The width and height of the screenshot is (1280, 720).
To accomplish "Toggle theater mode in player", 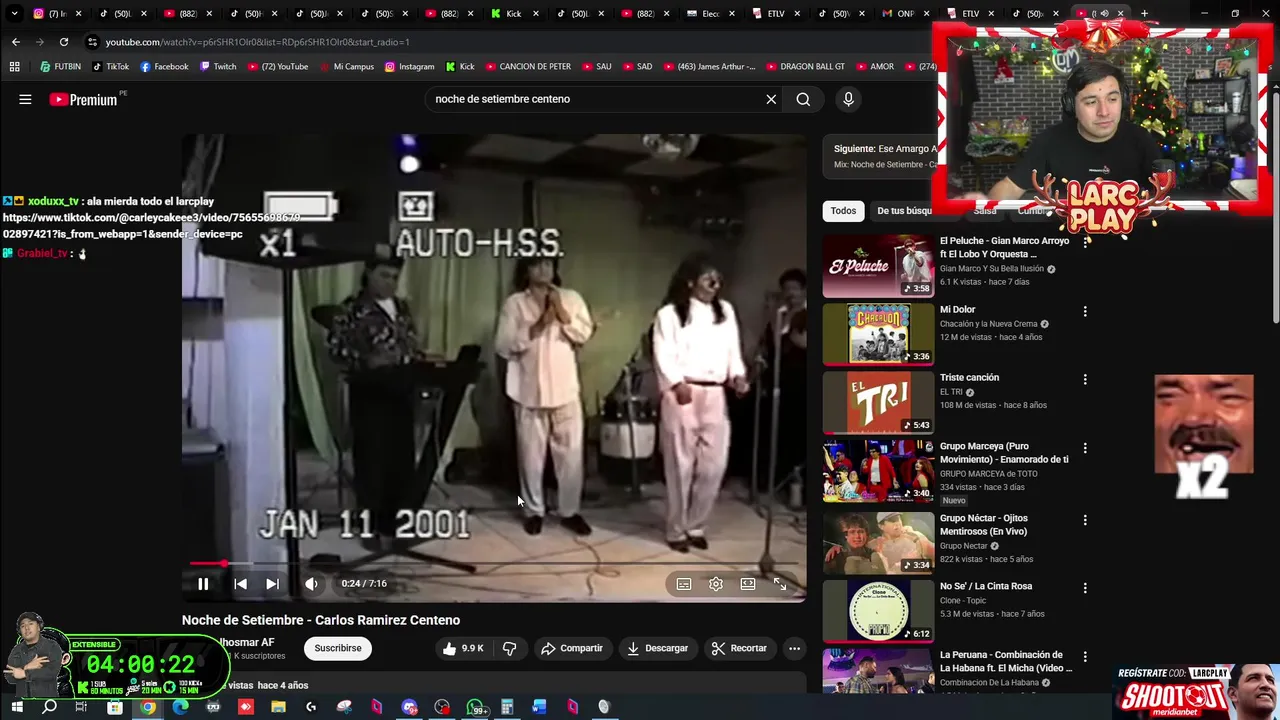I will tap(748, 584).
